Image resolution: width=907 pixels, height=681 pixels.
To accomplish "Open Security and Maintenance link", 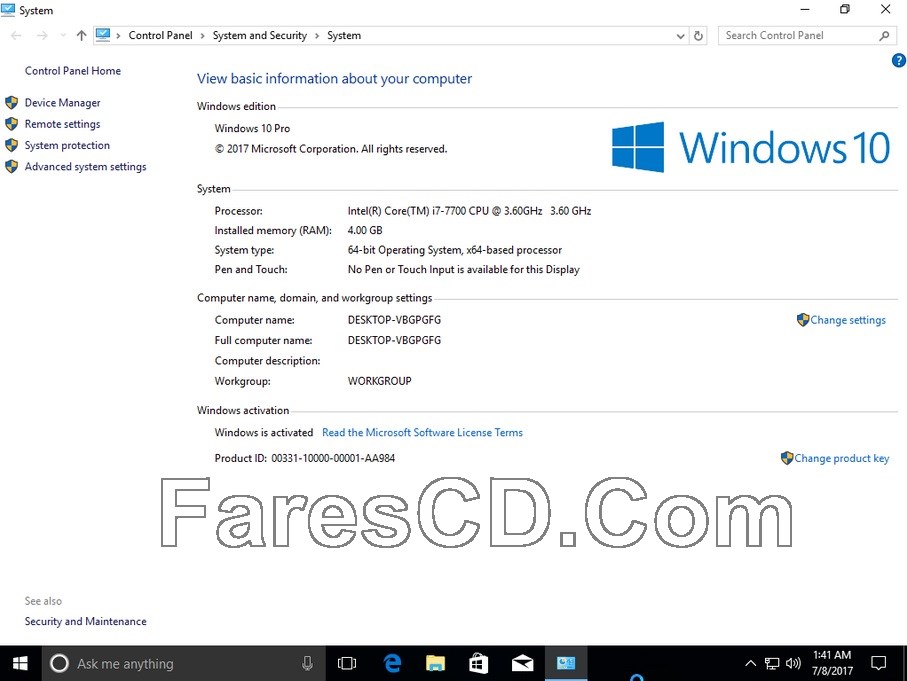I will click(86, 621).
